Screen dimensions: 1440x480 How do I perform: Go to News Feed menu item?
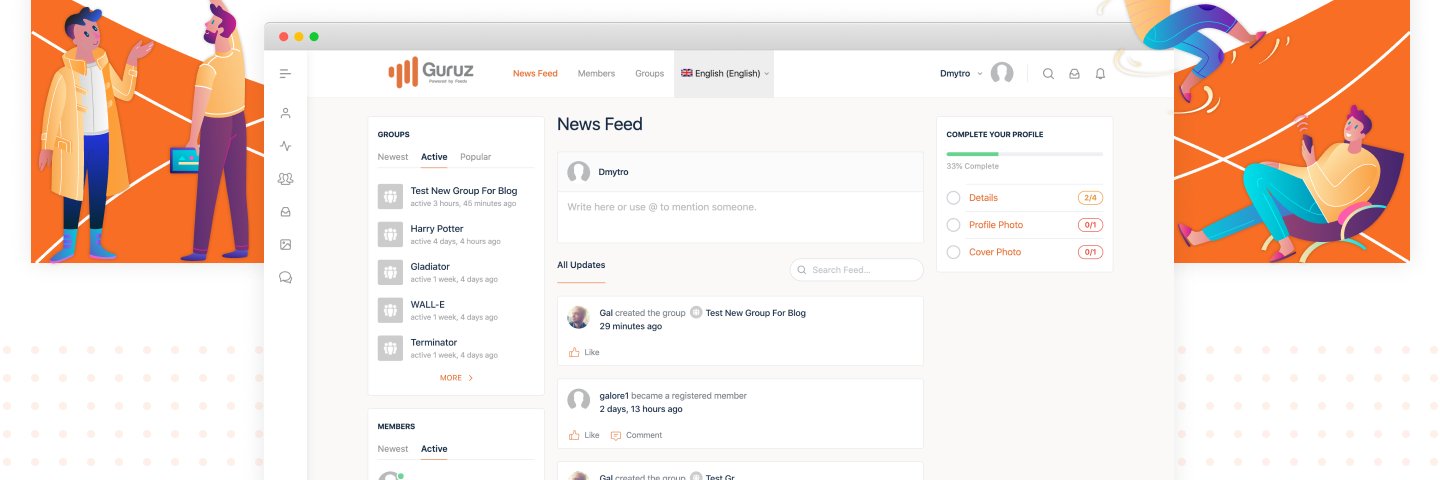[535, 73]
